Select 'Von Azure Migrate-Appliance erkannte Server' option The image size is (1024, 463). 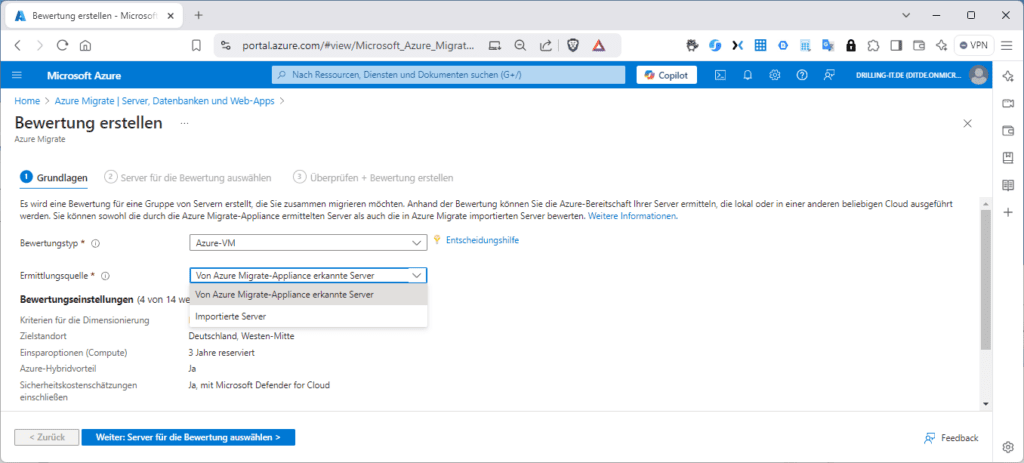coord(308,295)
